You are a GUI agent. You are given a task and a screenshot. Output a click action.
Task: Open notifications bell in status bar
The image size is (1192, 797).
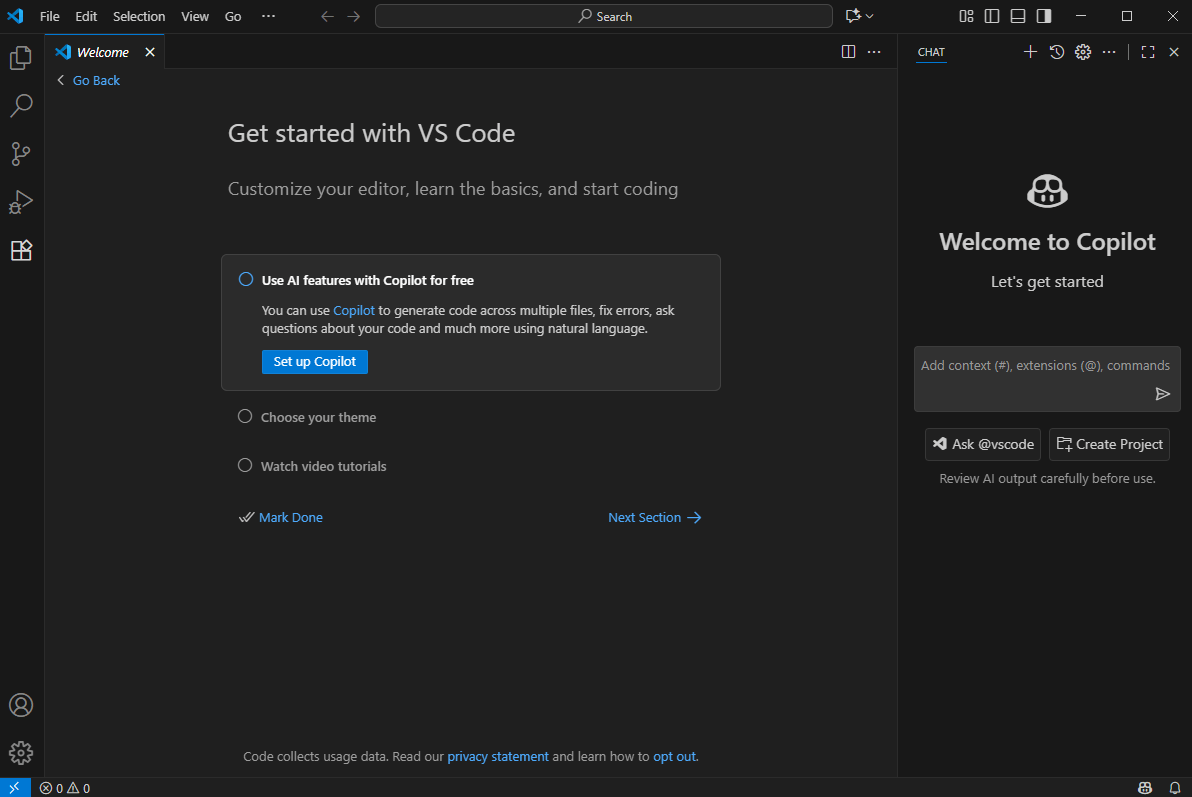[x=1175, y=788]
